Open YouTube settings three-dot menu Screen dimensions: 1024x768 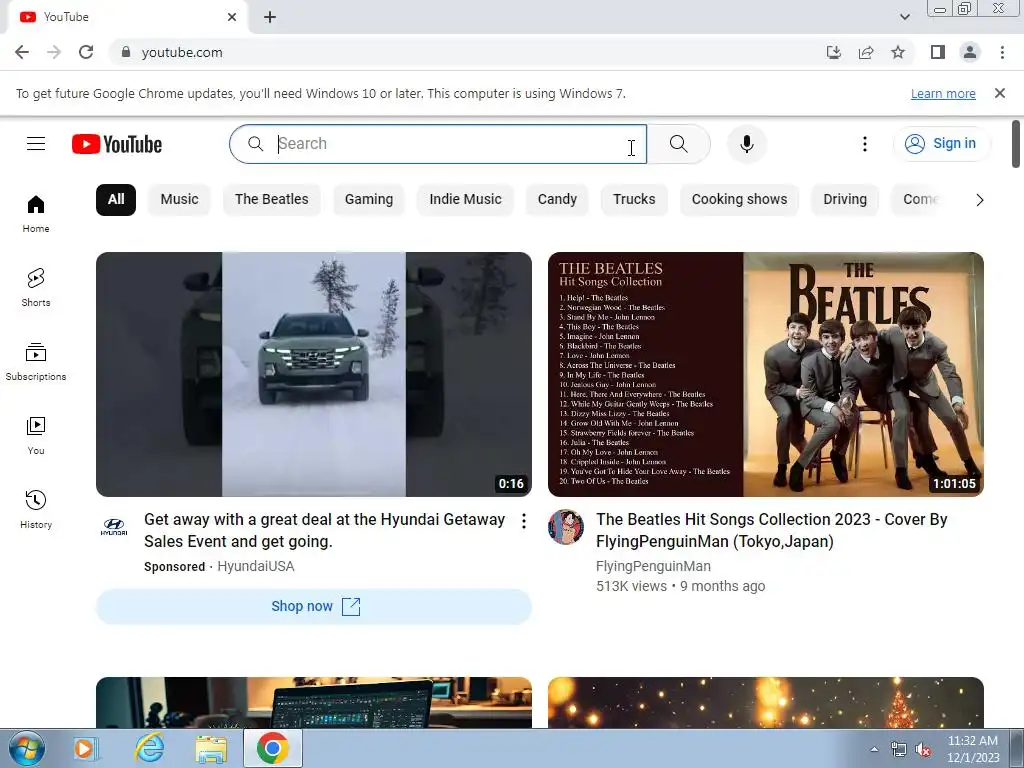pyautogui.click(x=865, y=144)
